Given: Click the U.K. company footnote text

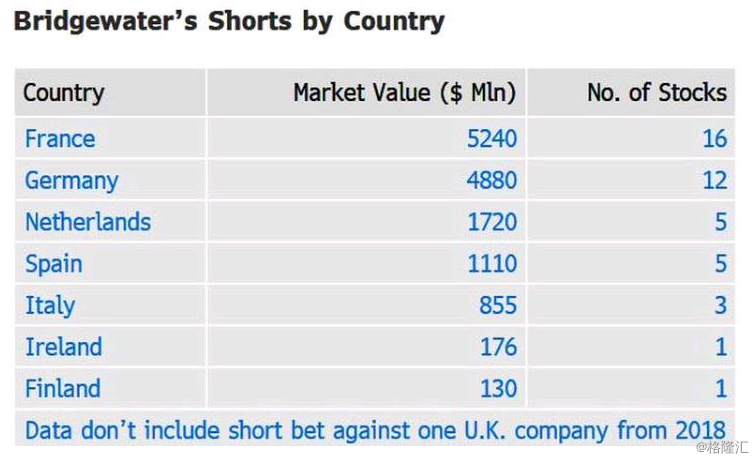Looking at the screenshot, I should click(x=361, y=430).
